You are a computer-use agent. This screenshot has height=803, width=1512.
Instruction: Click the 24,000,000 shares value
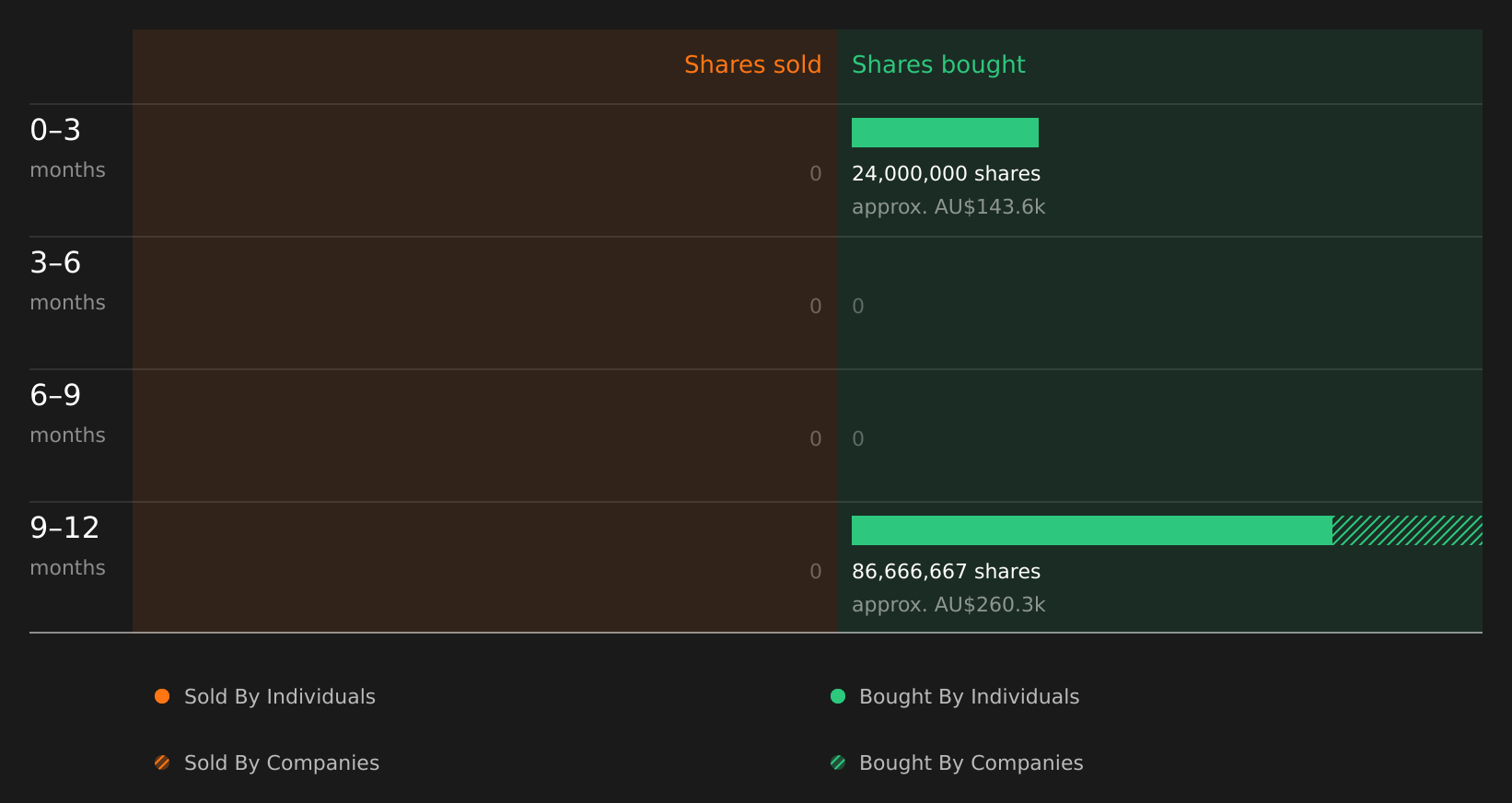(x=946, y=174)
